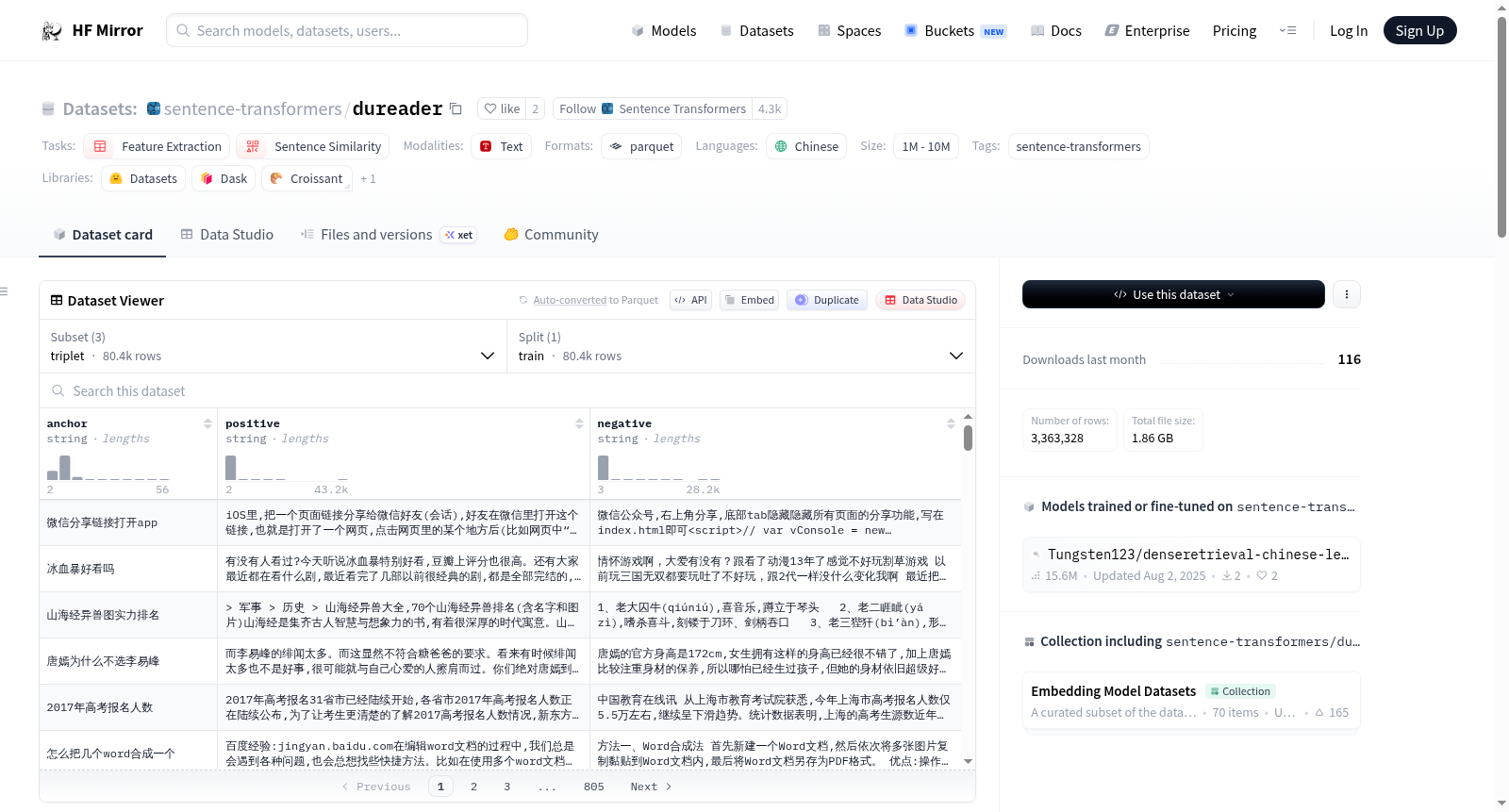Image resolution: width=1509 pixels, height=812 pixels.
Task: Sort by the negative column arrows
Action: pos(951,423)
